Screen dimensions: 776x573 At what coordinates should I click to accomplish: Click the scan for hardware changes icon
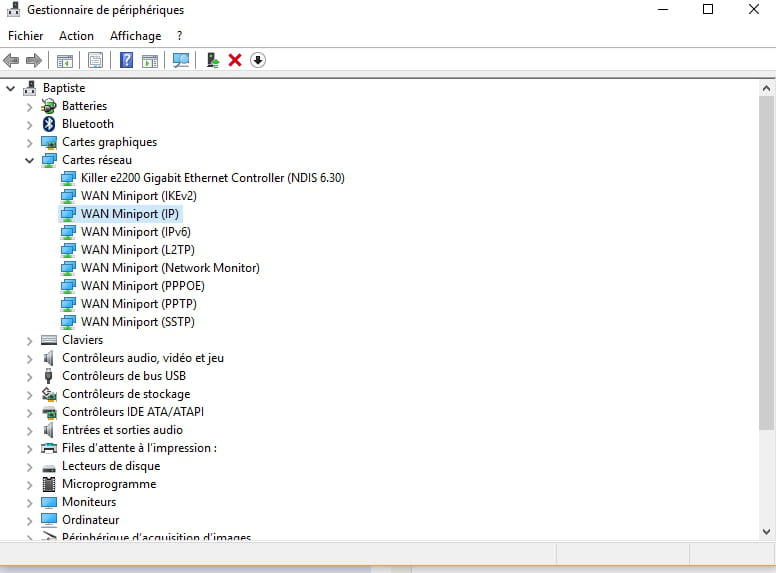click(x=181, y=60)
